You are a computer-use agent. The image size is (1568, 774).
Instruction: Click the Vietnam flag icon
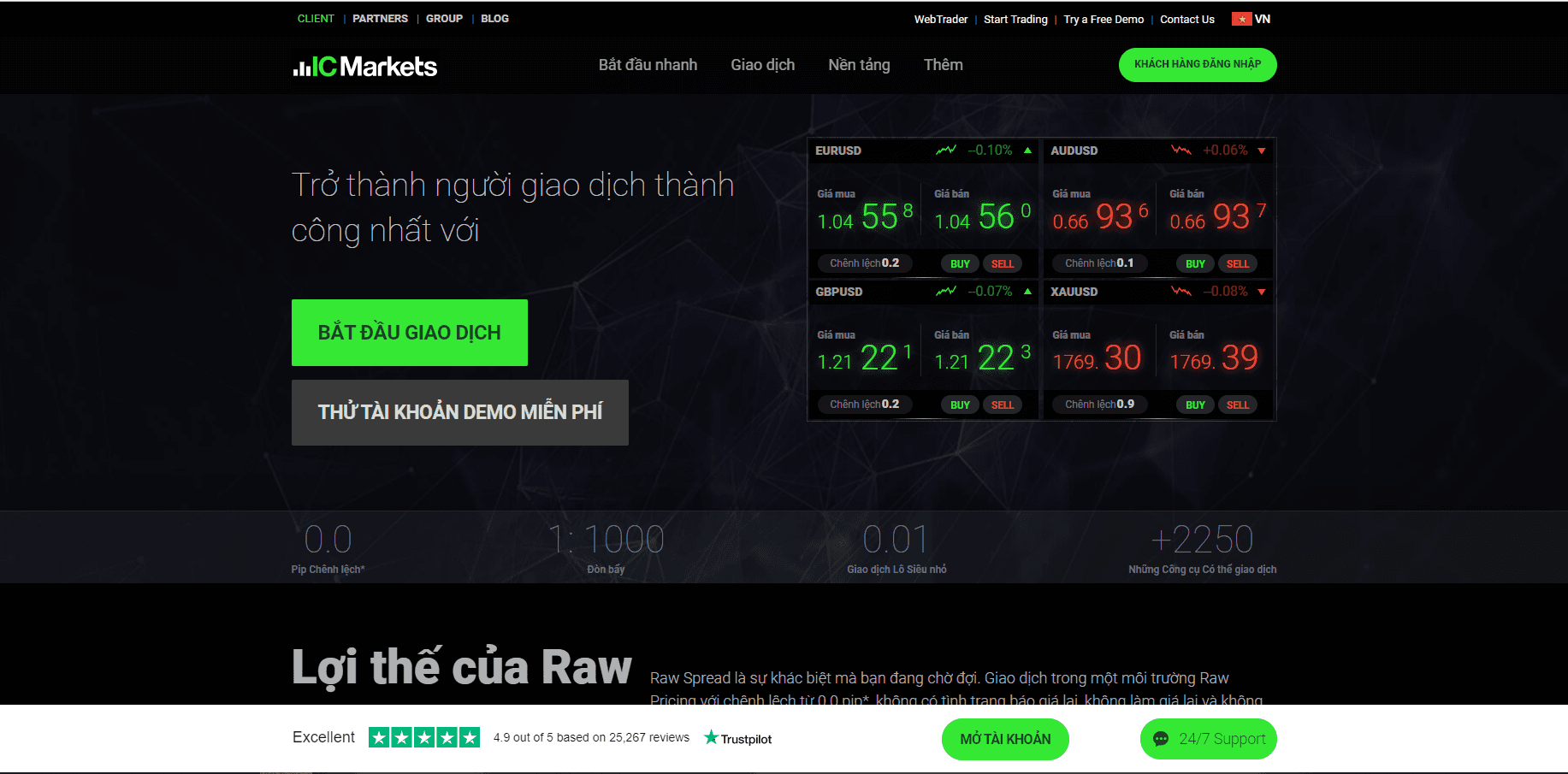[x=1241, y=19]
